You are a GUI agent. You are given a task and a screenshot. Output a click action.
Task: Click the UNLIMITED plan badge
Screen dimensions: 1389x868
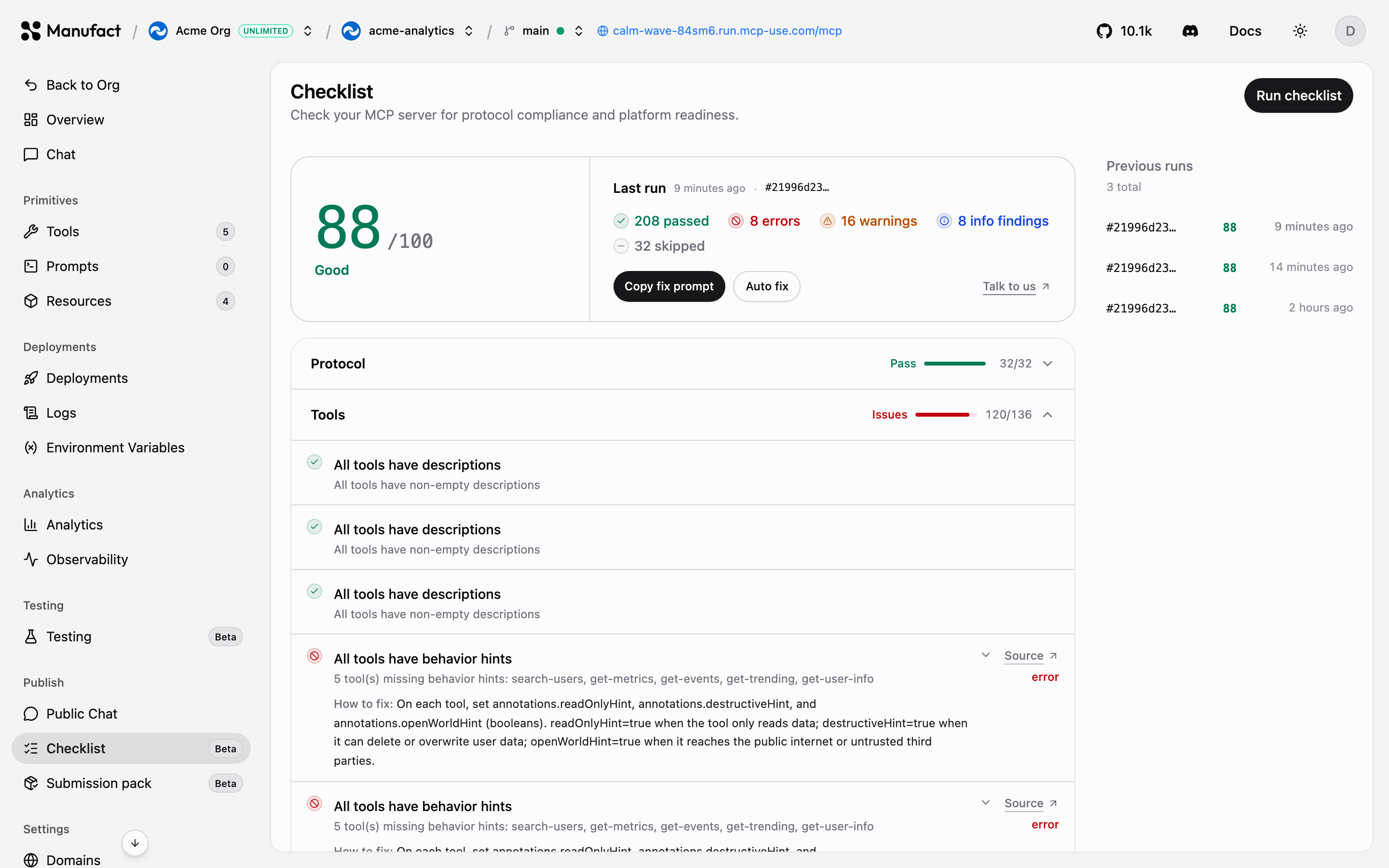click(x=266, y=31)
